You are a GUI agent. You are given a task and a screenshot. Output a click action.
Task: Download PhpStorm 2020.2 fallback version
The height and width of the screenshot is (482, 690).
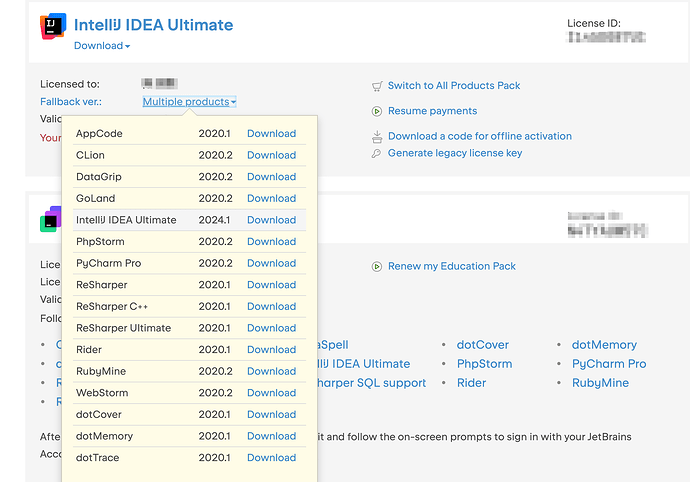point(272,241)
